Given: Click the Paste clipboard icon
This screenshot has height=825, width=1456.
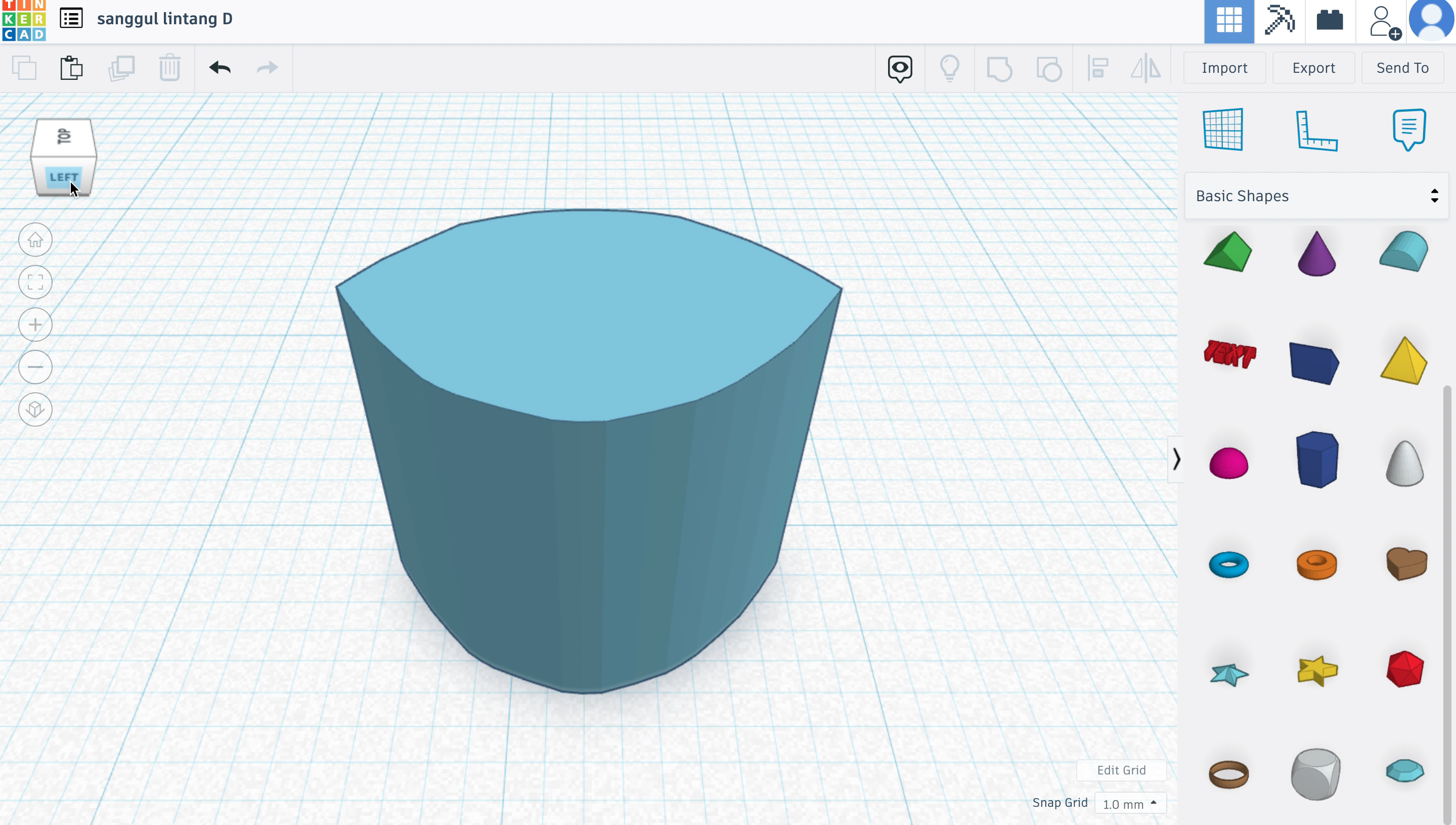Looking at the screenshot, I should 71,68.
